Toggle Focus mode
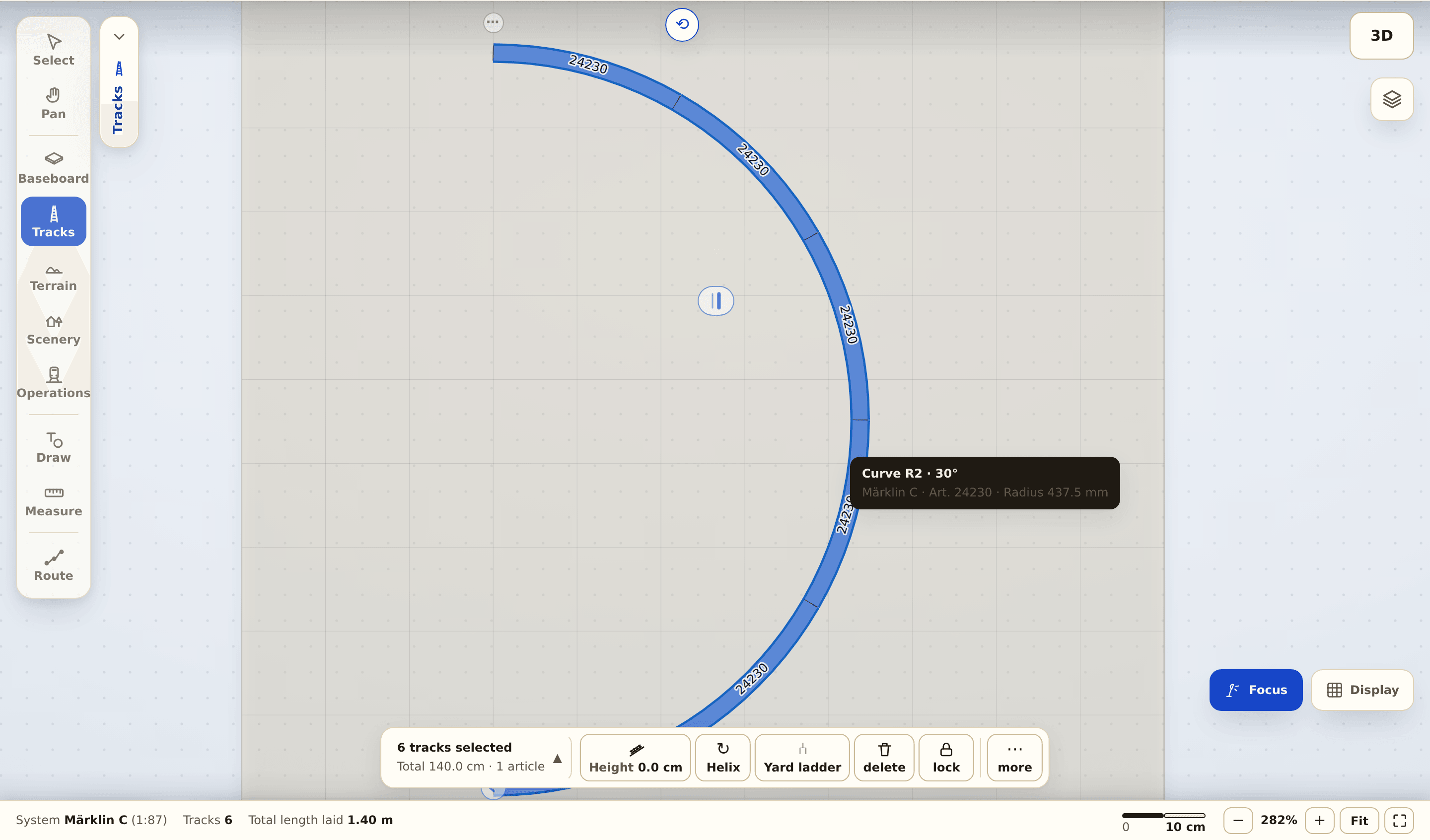This screenshot has width=1430, height=840. coord(1256,690)
